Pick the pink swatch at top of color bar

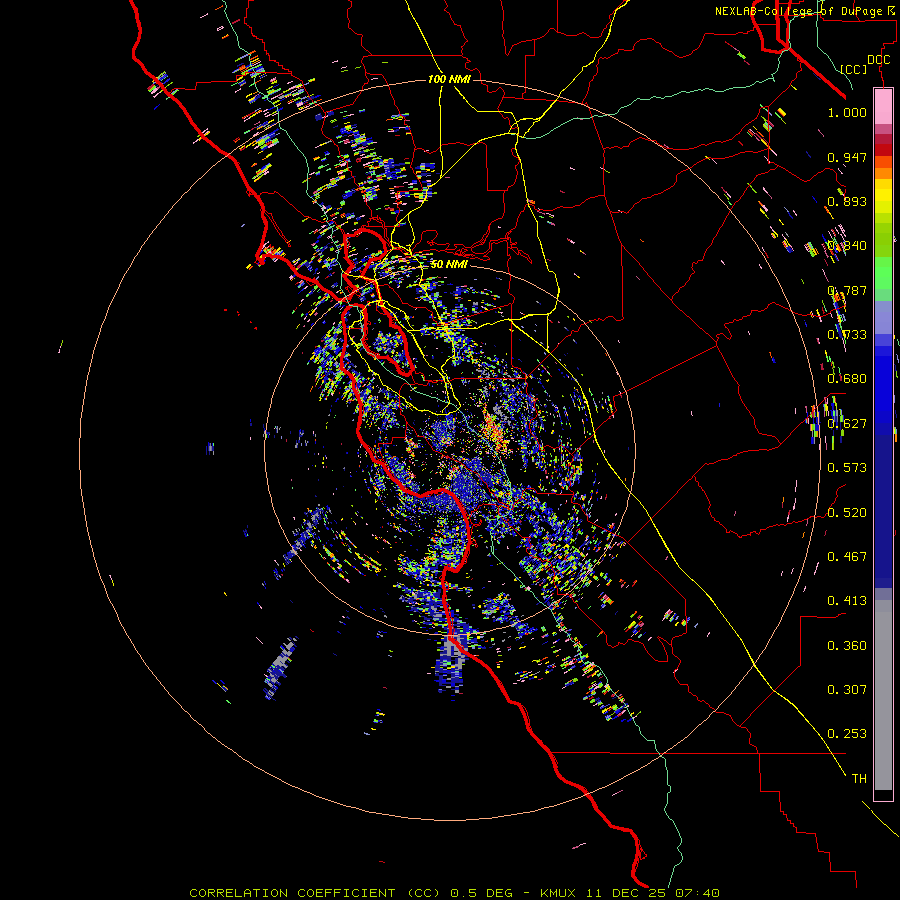883,106
